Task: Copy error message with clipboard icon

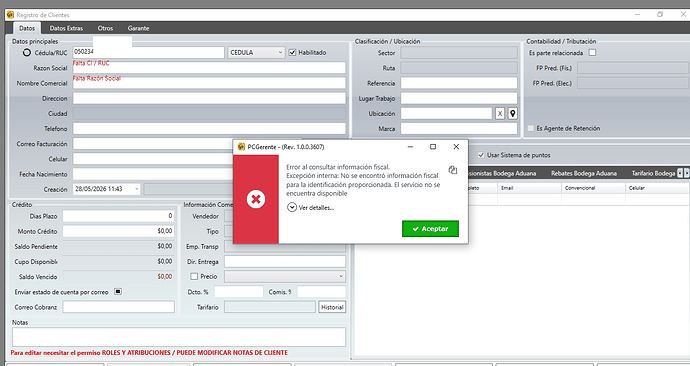Action: tap(453, 170)
